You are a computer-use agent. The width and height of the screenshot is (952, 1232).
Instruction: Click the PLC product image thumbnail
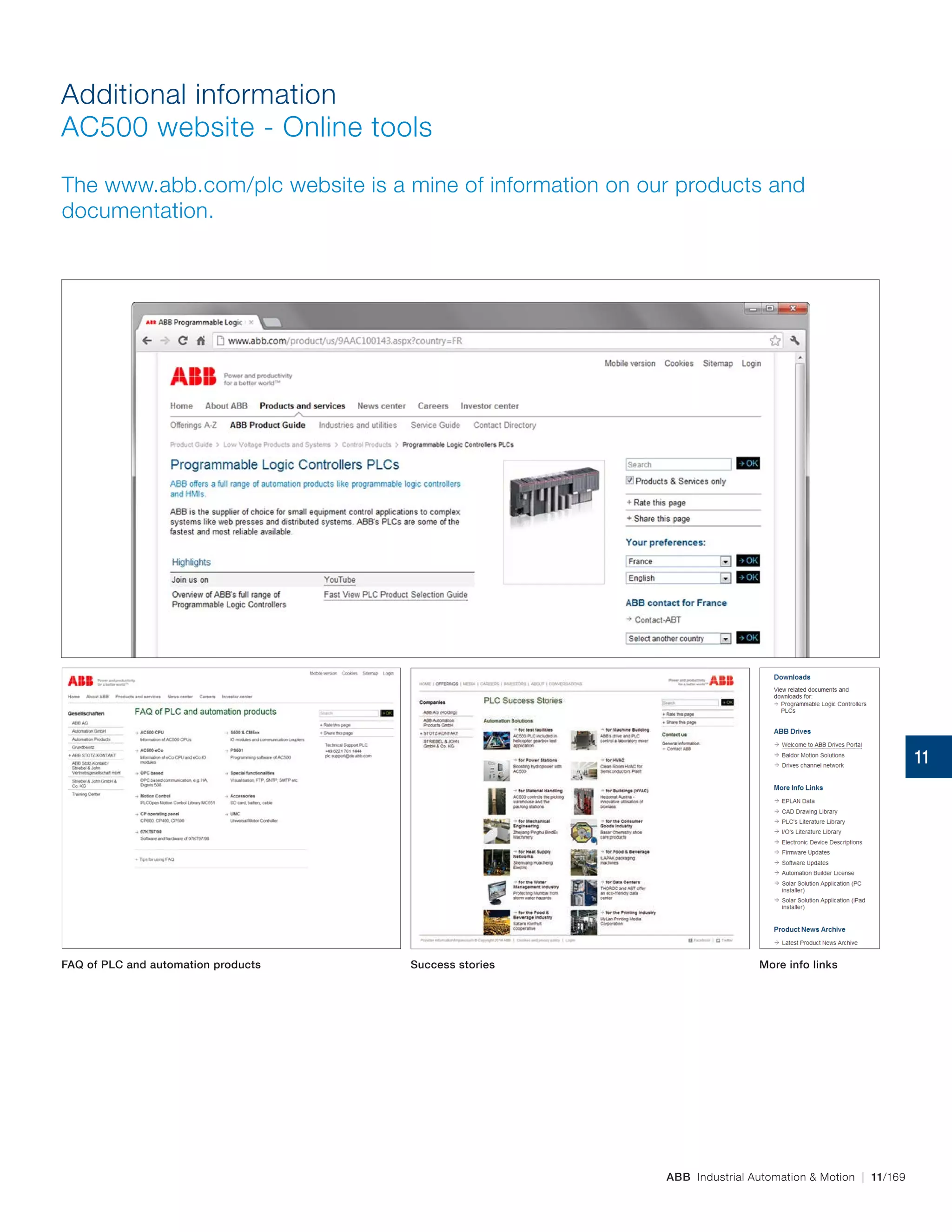pyautogui.click(x=554, y=522)
